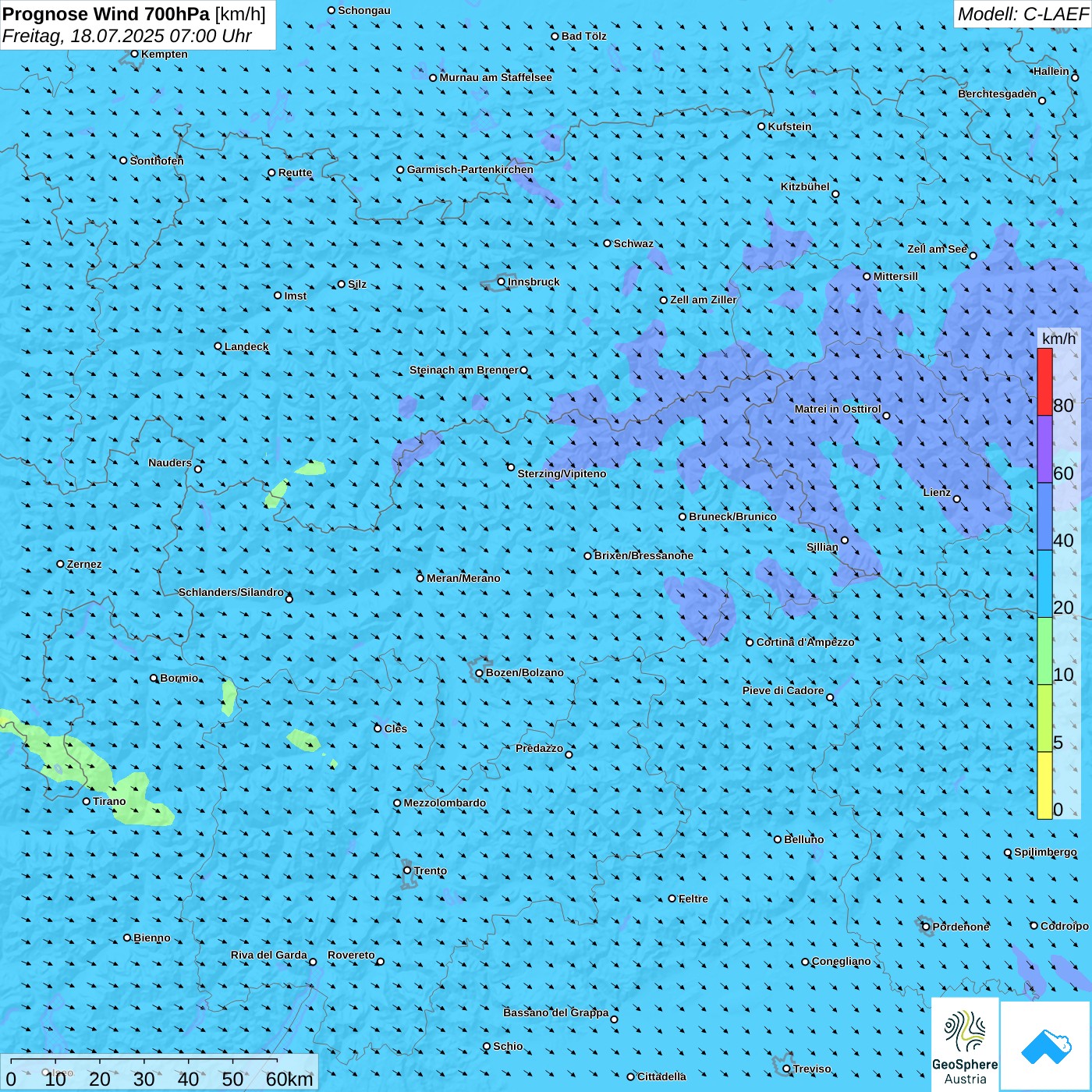Click the Pordenone city label
The image size is (1092, 1092).
click(961, 927)
